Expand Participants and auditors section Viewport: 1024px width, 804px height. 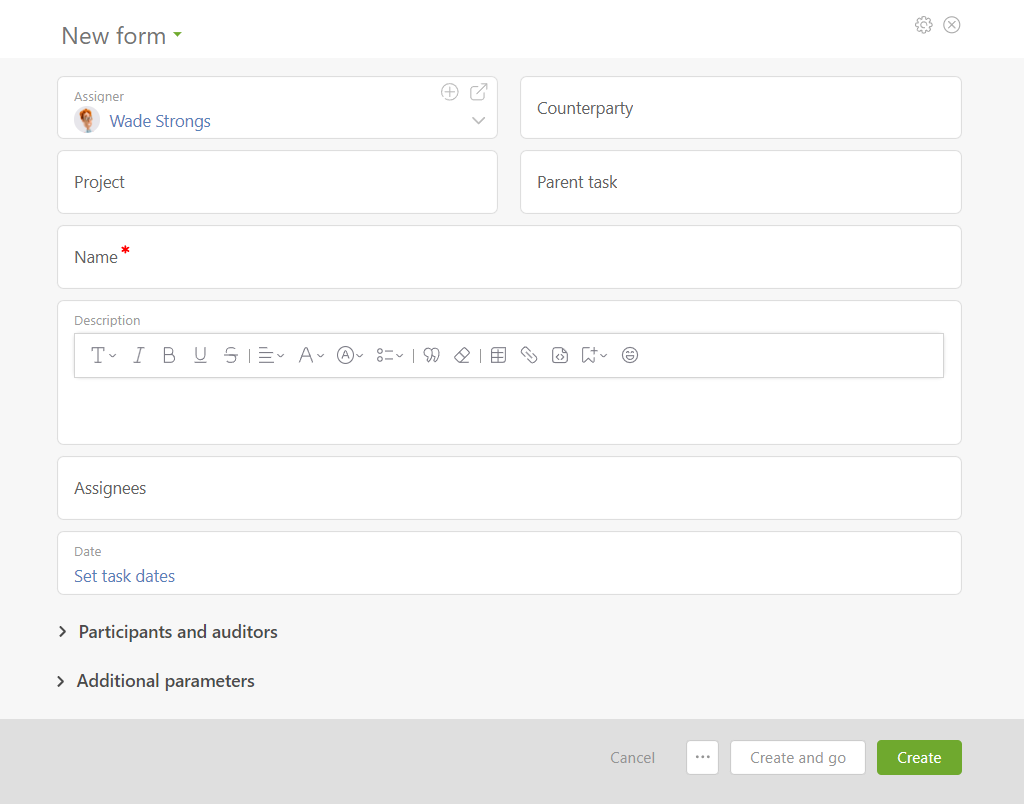[168, 632]
